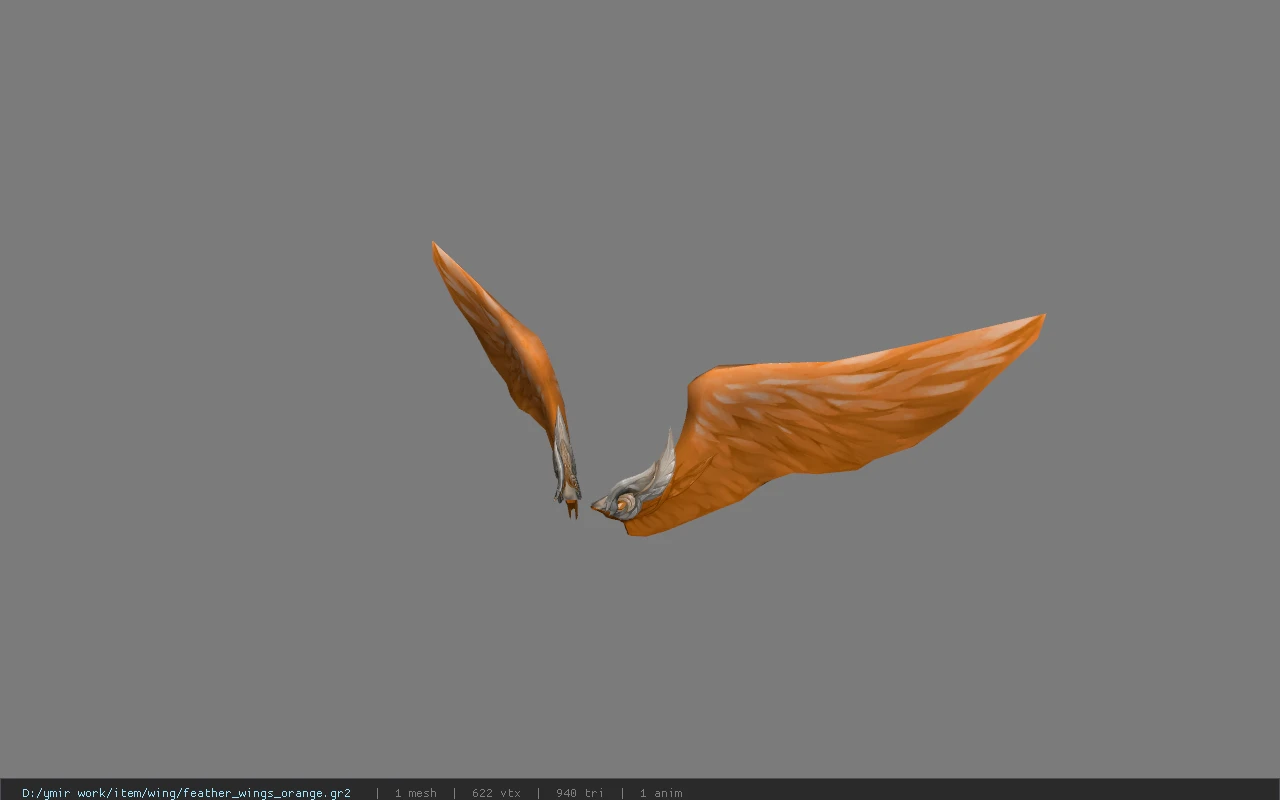Click the '1 mesh' status bar entry
Image resolution: width=1280 pixels, height=800 pixels.
[415, 793]
